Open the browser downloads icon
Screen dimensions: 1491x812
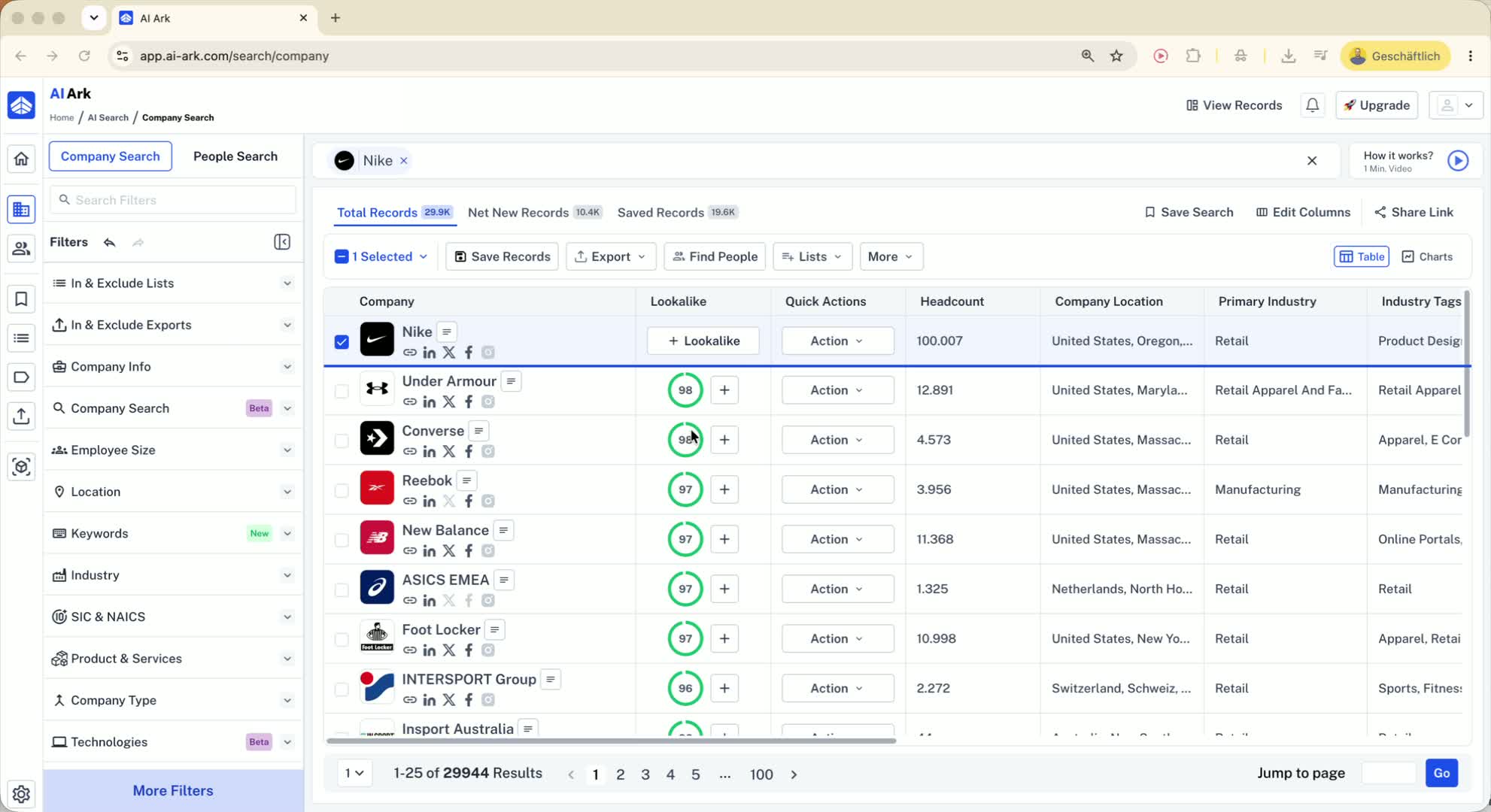1288,56
